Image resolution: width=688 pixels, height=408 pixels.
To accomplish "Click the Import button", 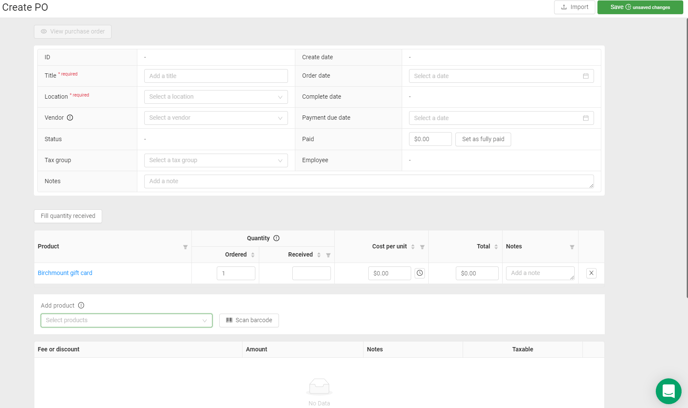I will tap(574, 7).
